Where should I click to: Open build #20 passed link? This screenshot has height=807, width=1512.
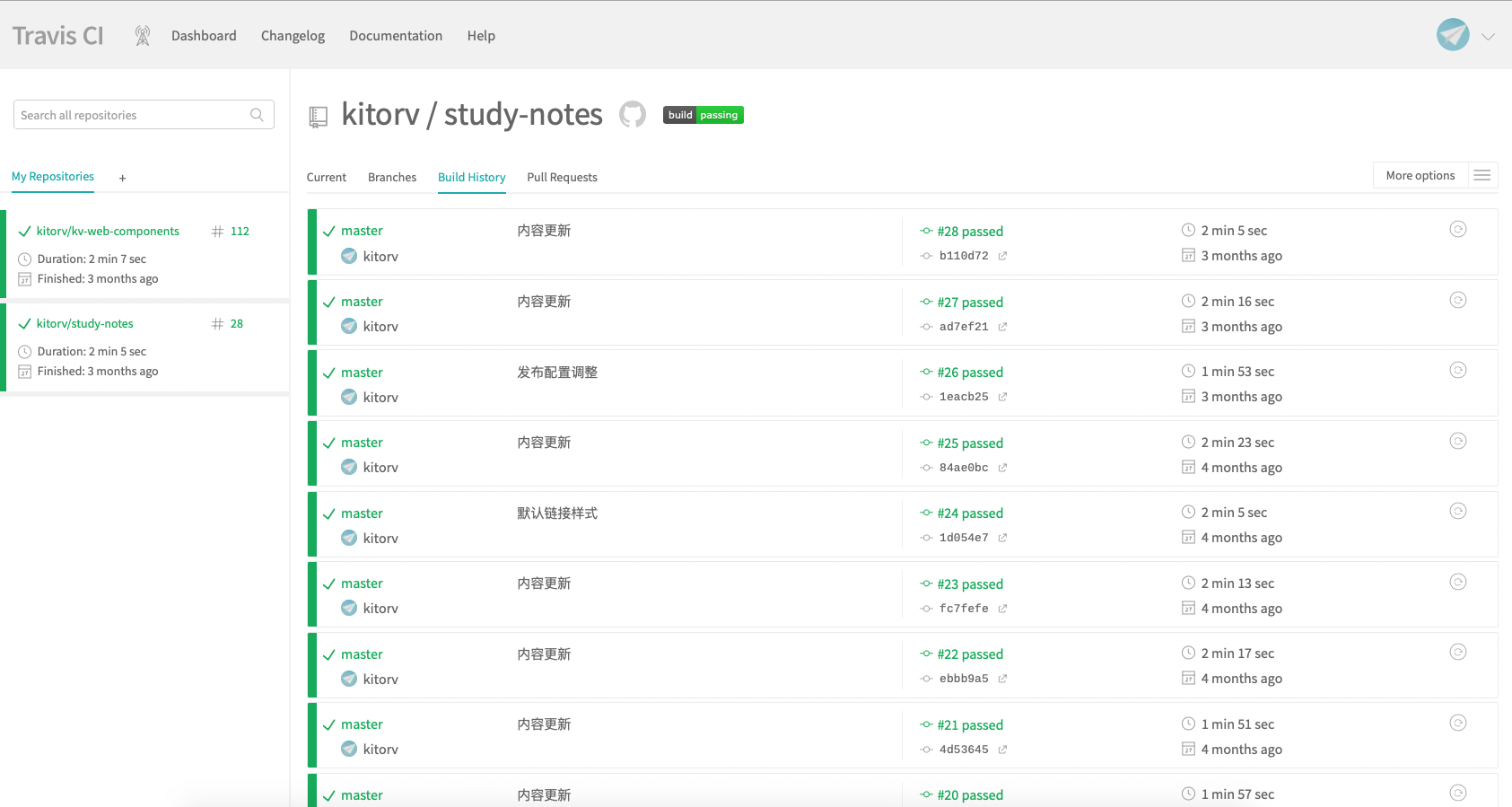point(970,795)
